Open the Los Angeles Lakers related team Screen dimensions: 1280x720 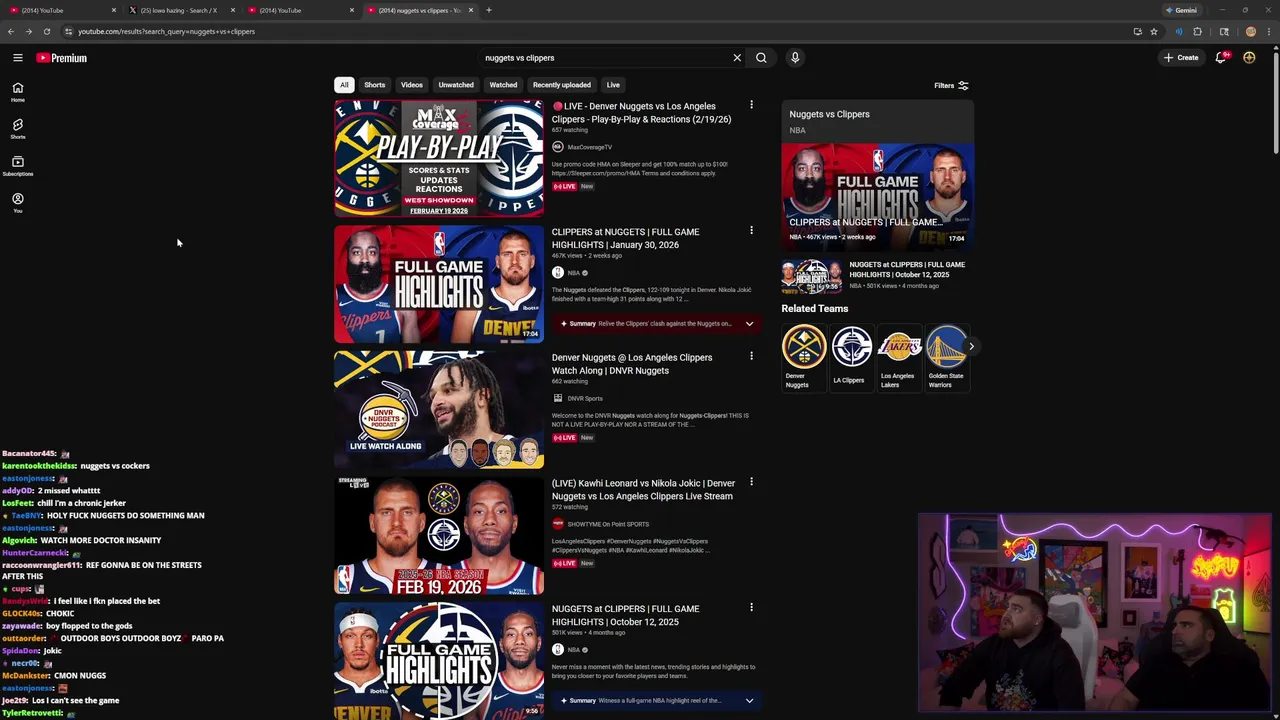(x=898, y=357)
